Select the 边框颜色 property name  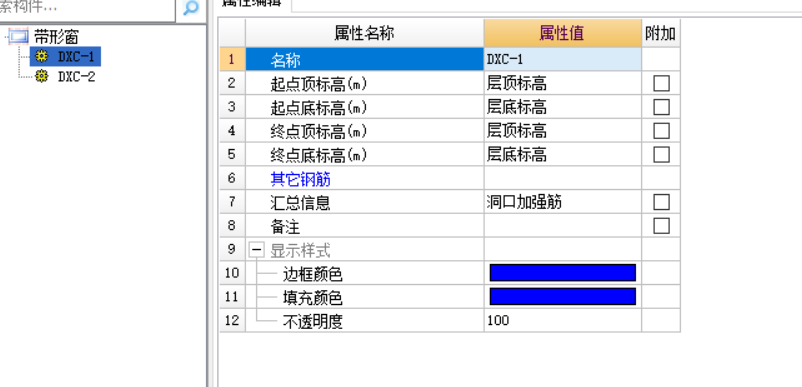(x=313, y=275)
